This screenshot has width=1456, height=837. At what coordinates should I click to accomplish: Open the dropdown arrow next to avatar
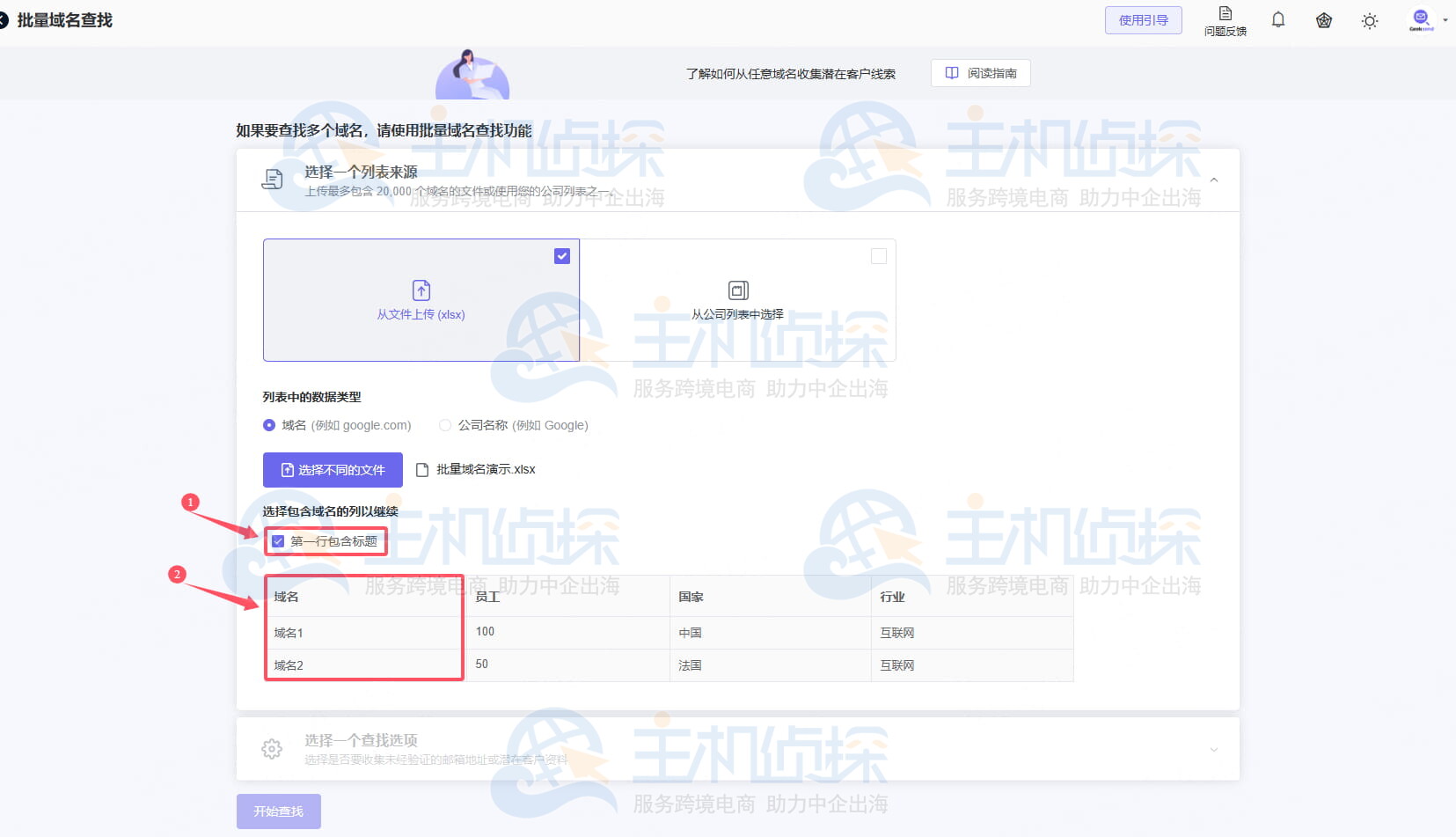(1445, 20)
